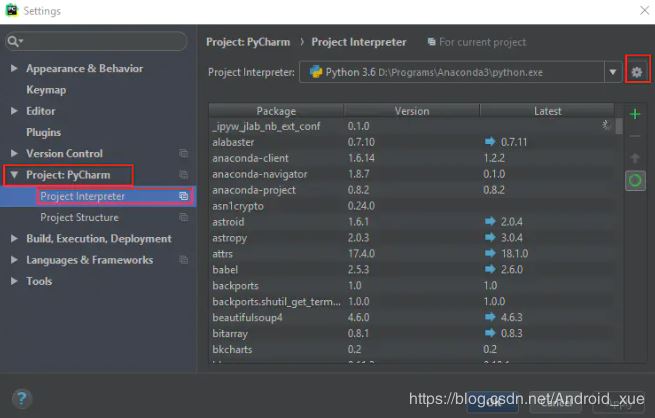
Task: Close the Settings dialog
Action: (x=645, y=10)
